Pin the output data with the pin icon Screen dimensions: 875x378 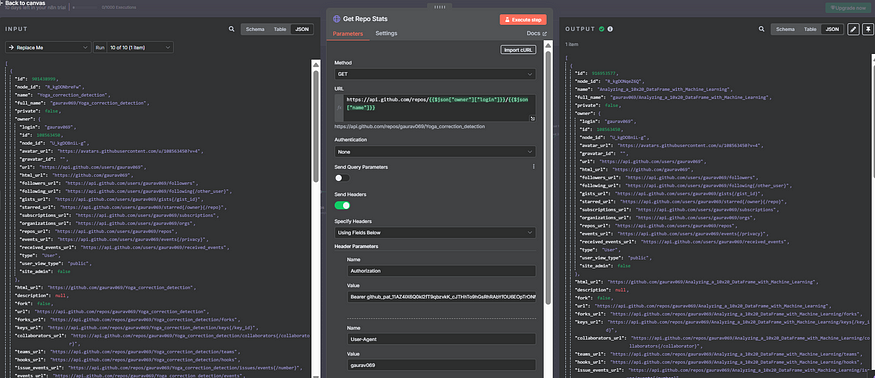pyautogui.click(x=868, y=29)
